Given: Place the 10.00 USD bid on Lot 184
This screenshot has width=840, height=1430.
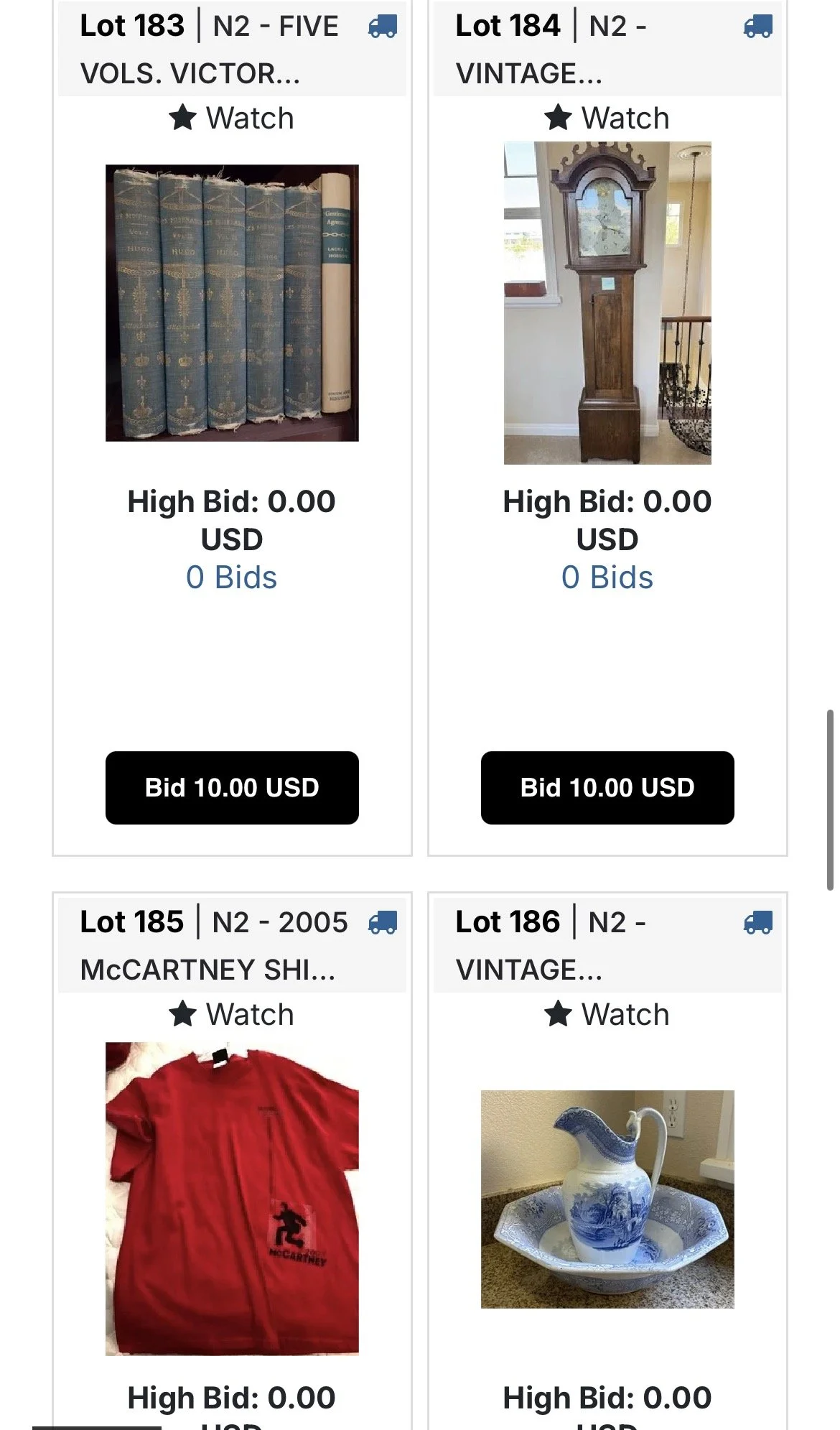Looking at the screenshot, I should (607, 788).
